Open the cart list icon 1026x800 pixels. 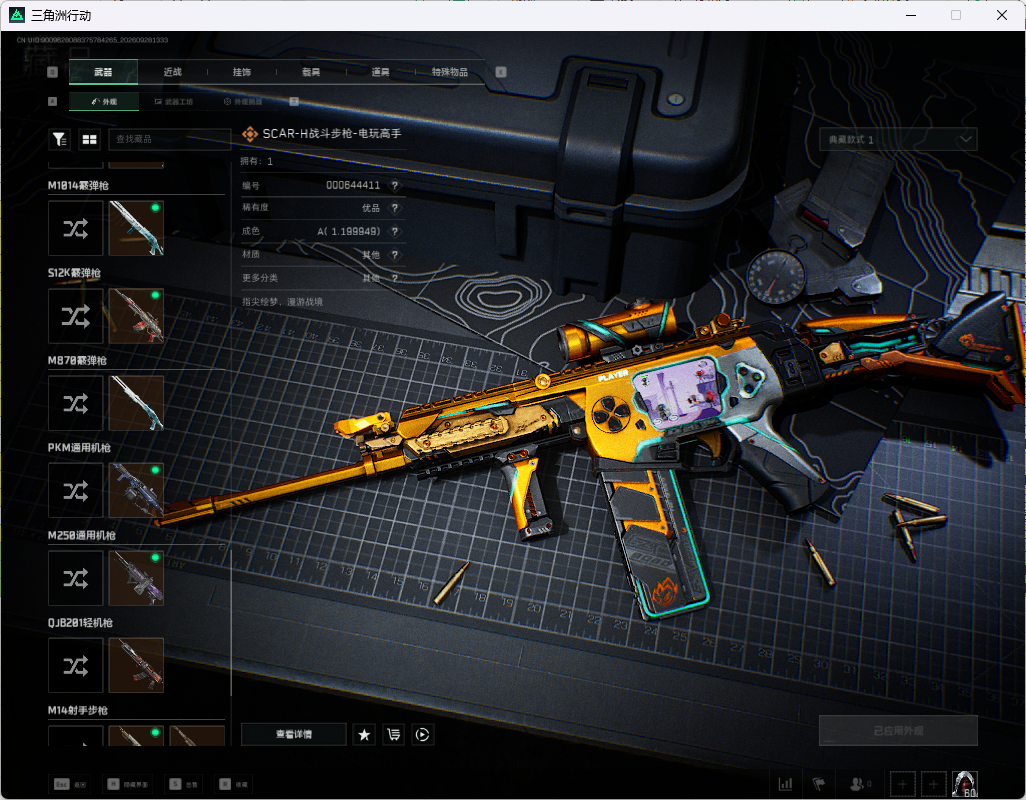pyautogui.click(x=393, y=735)
